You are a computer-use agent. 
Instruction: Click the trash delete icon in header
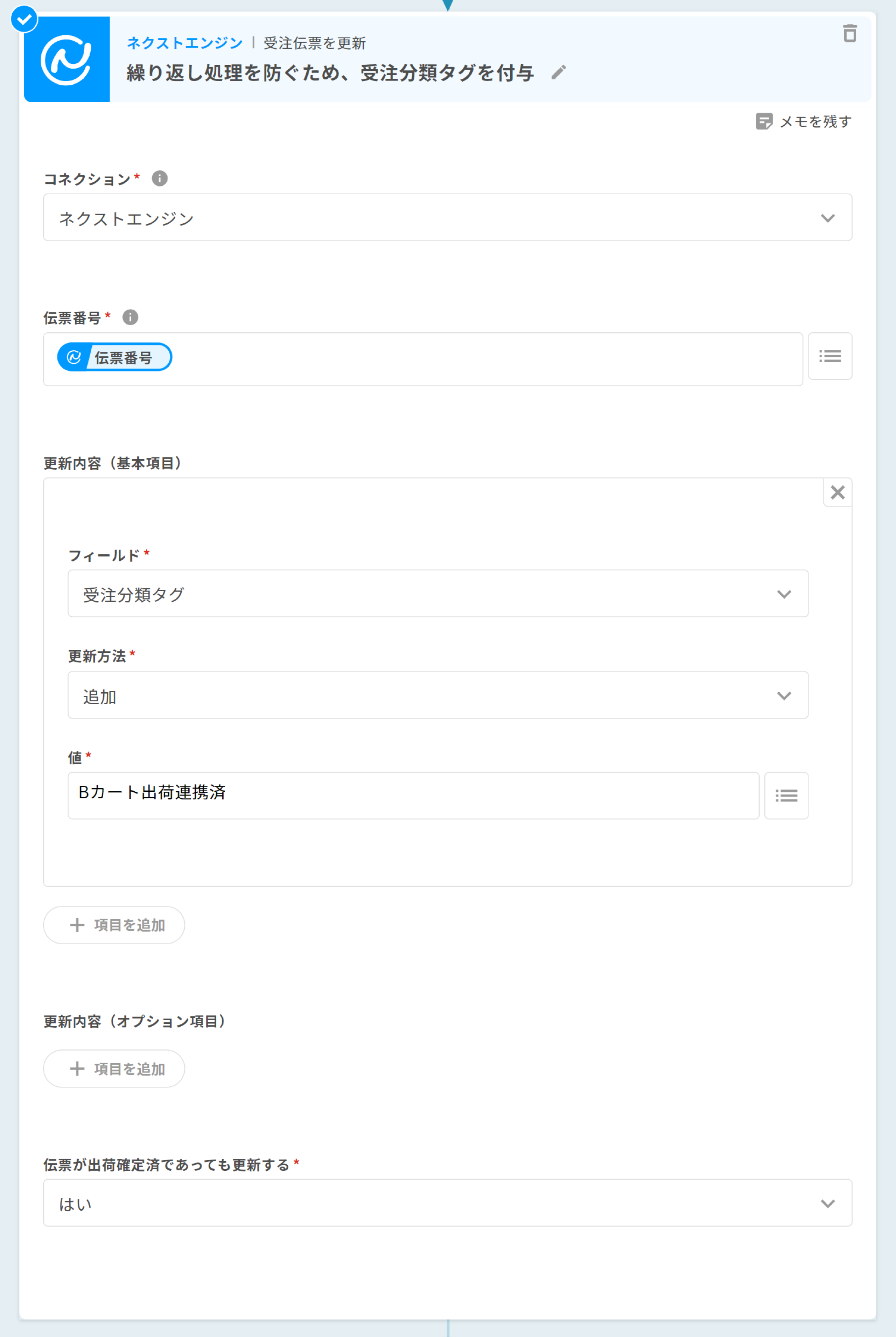pyautogui.click(x=850, y=34)
